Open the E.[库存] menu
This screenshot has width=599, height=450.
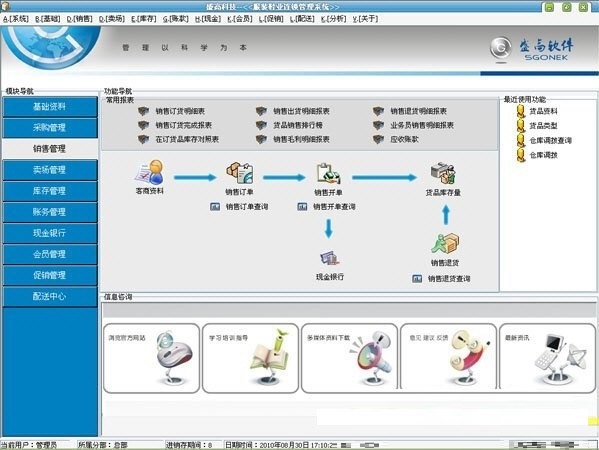click(144, 19)
